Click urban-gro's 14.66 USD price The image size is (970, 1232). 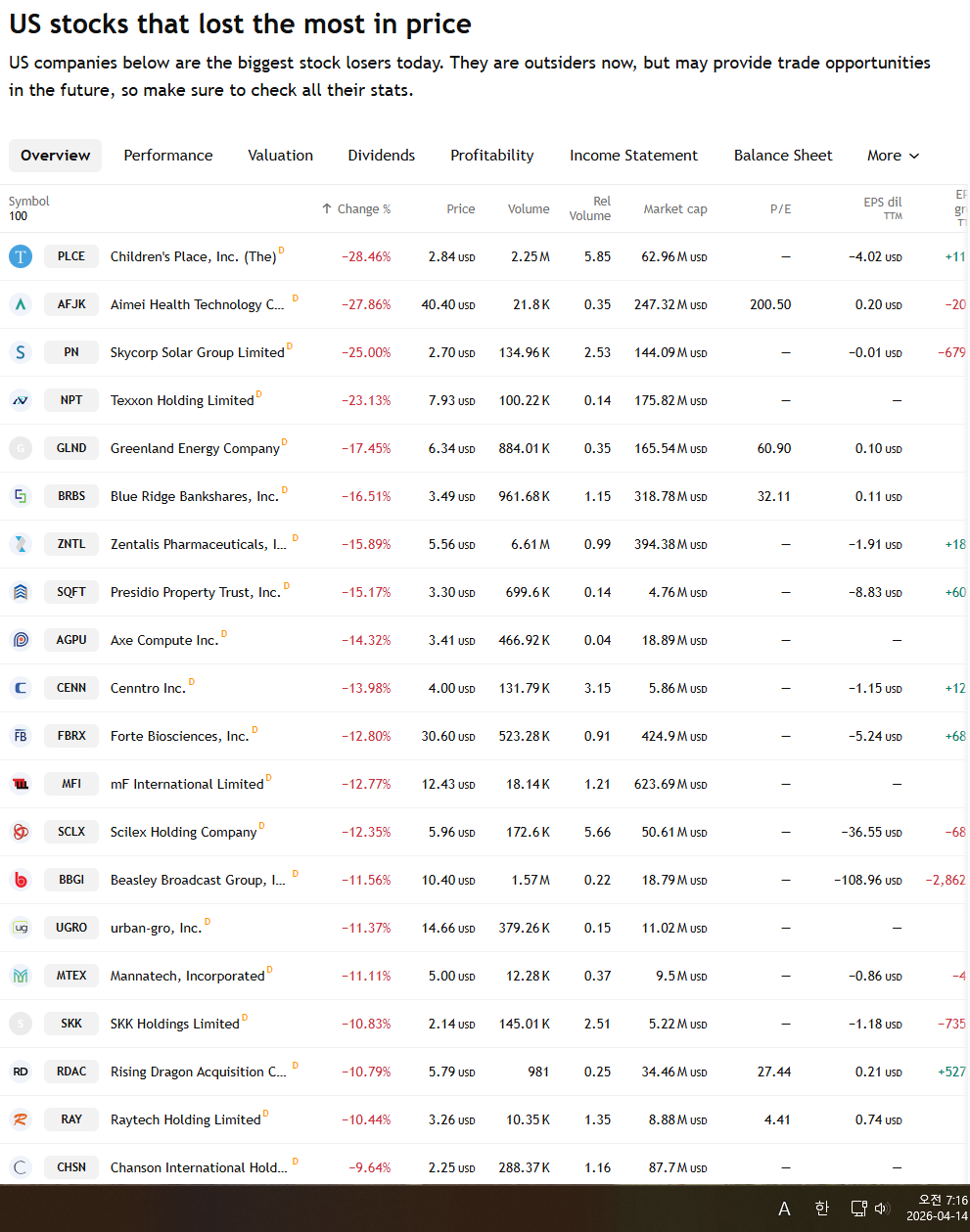(x=448, y=928)
